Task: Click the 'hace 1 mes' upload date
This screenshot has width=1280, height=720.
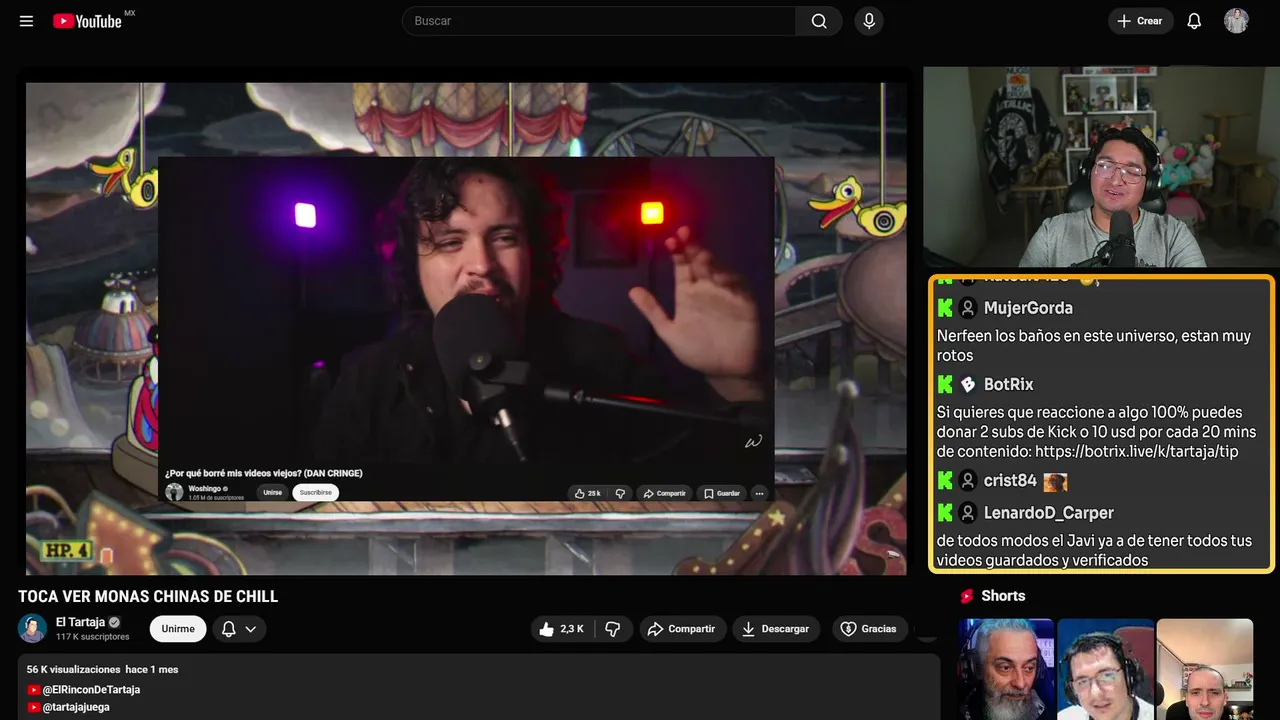Action: click(x=152, y=669)
